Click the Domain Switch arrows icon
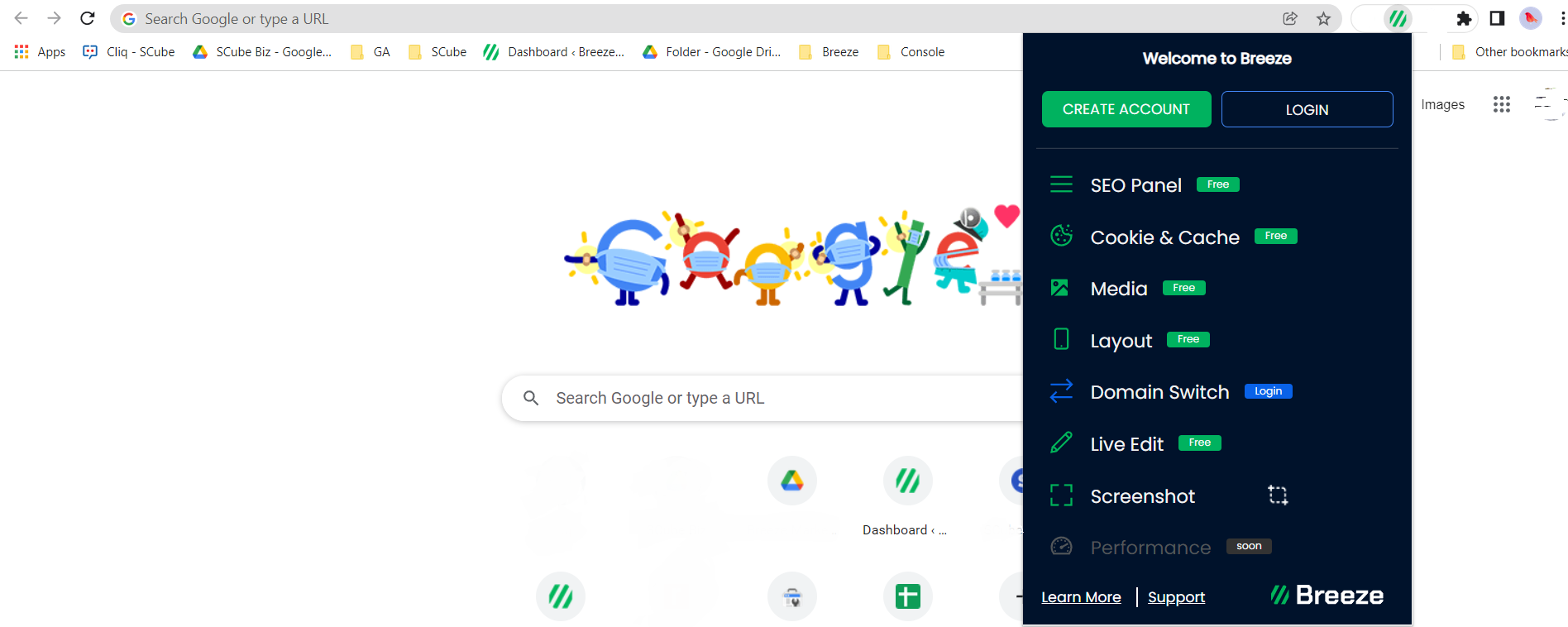 click(x=1061, y=391)
